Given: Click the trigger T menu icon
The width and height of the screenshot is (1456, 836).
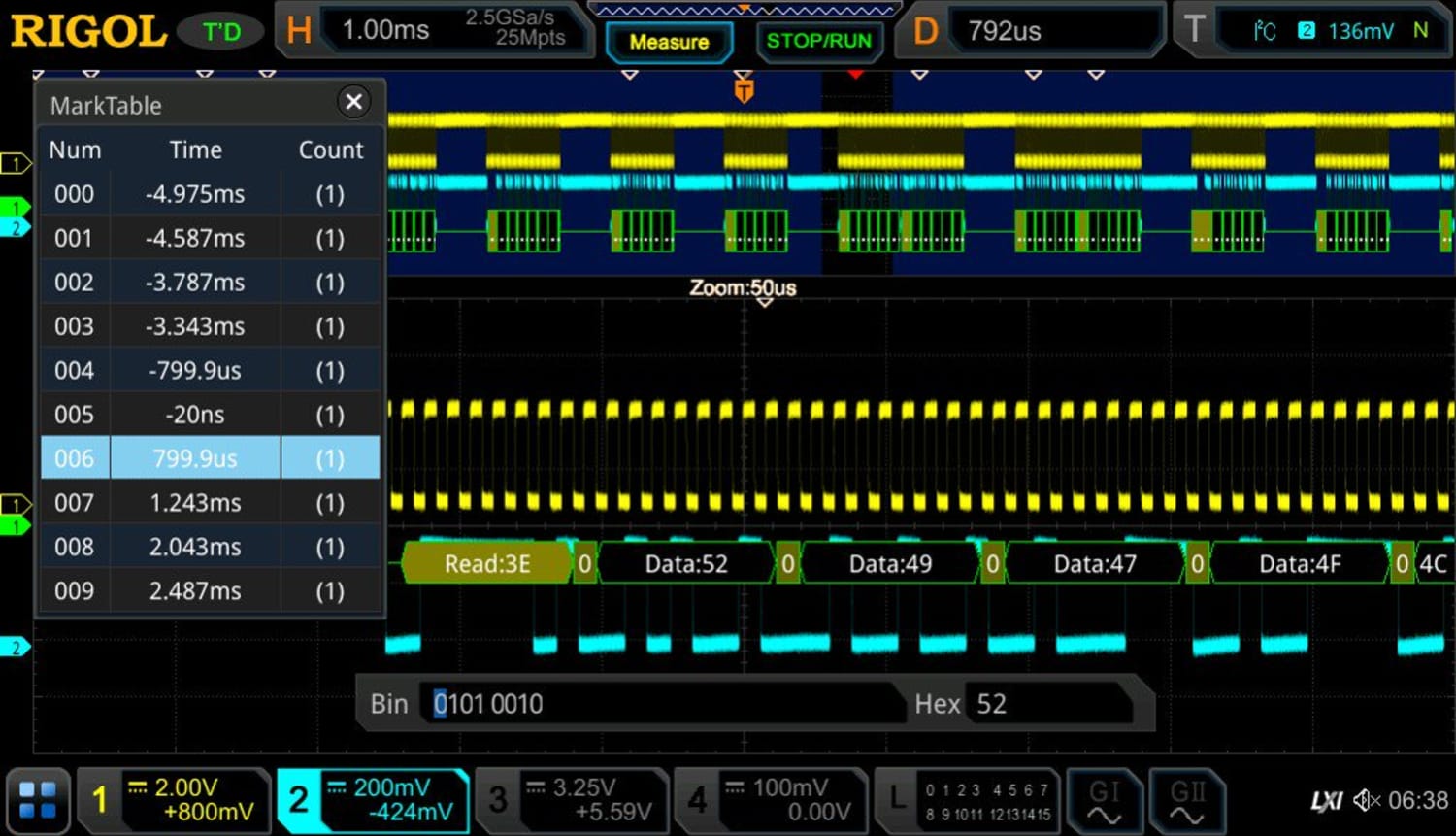Looking at the screenshot, I should click(1194, 30).
